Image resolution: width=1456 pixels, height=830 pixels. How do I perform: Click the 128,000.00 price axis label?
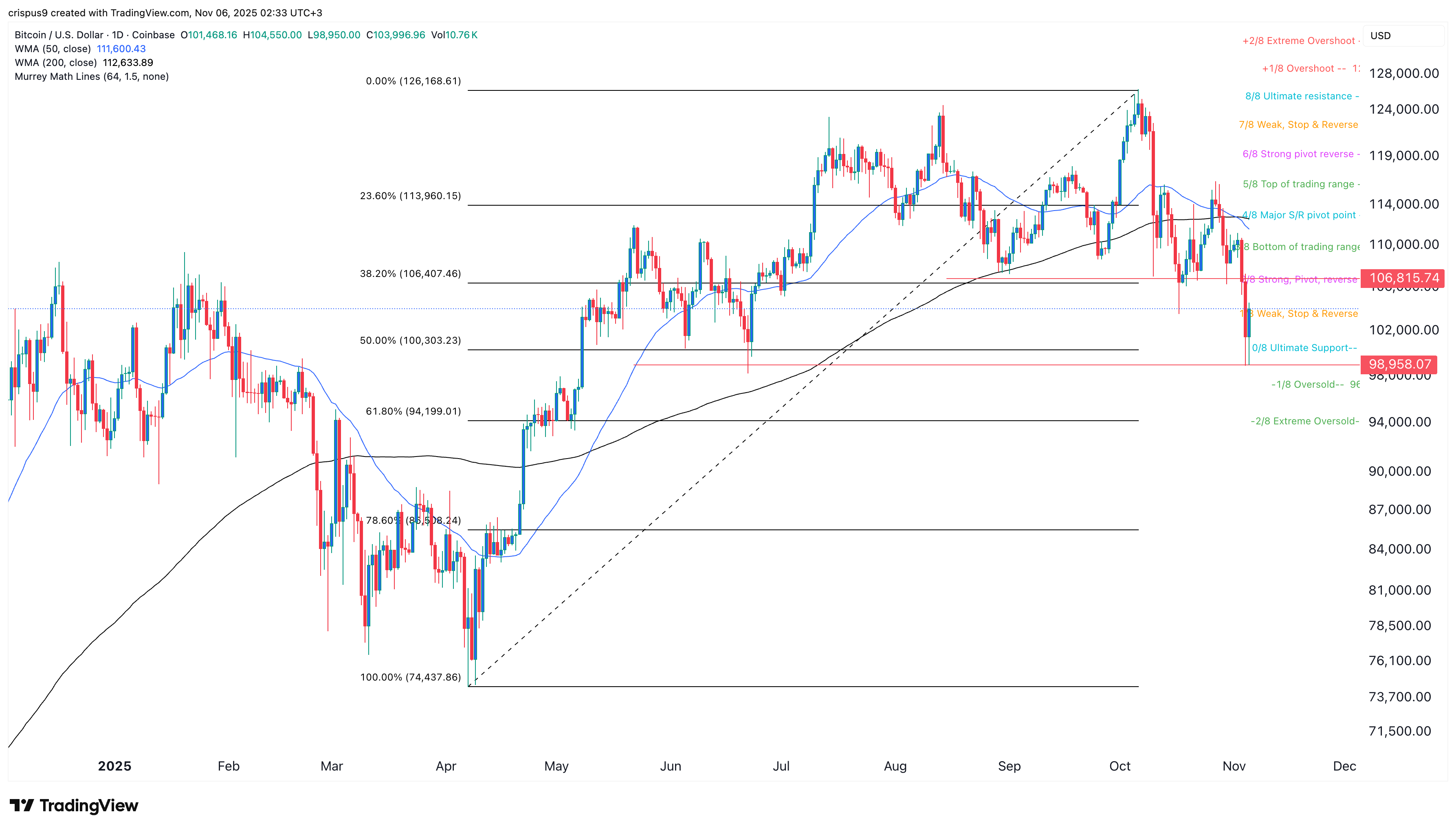1403,74
